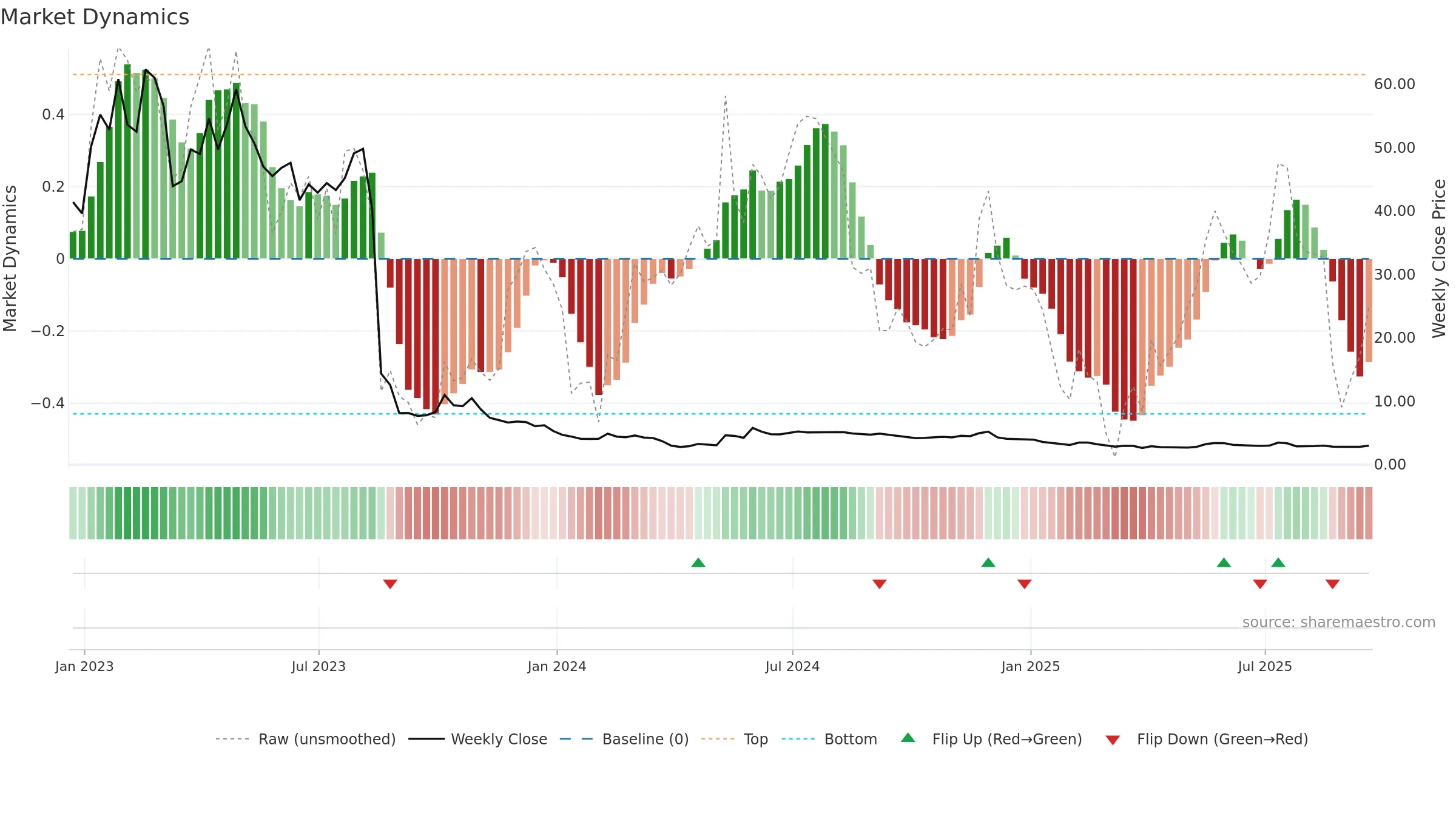
Task: Click the Jul 2025 axis label
Action: (1265, 666)
